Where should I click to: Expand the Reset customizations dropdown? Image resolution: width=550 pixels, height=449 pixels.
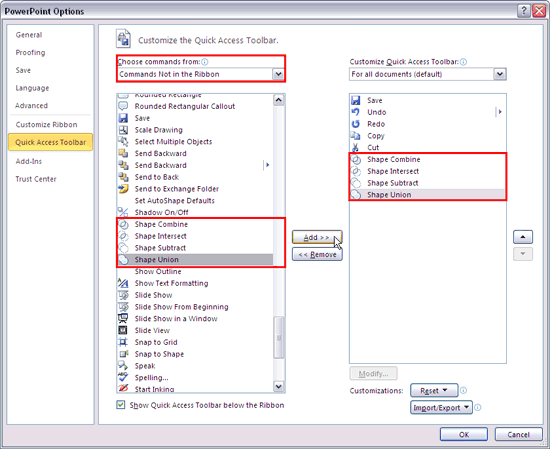click(434, 390)
